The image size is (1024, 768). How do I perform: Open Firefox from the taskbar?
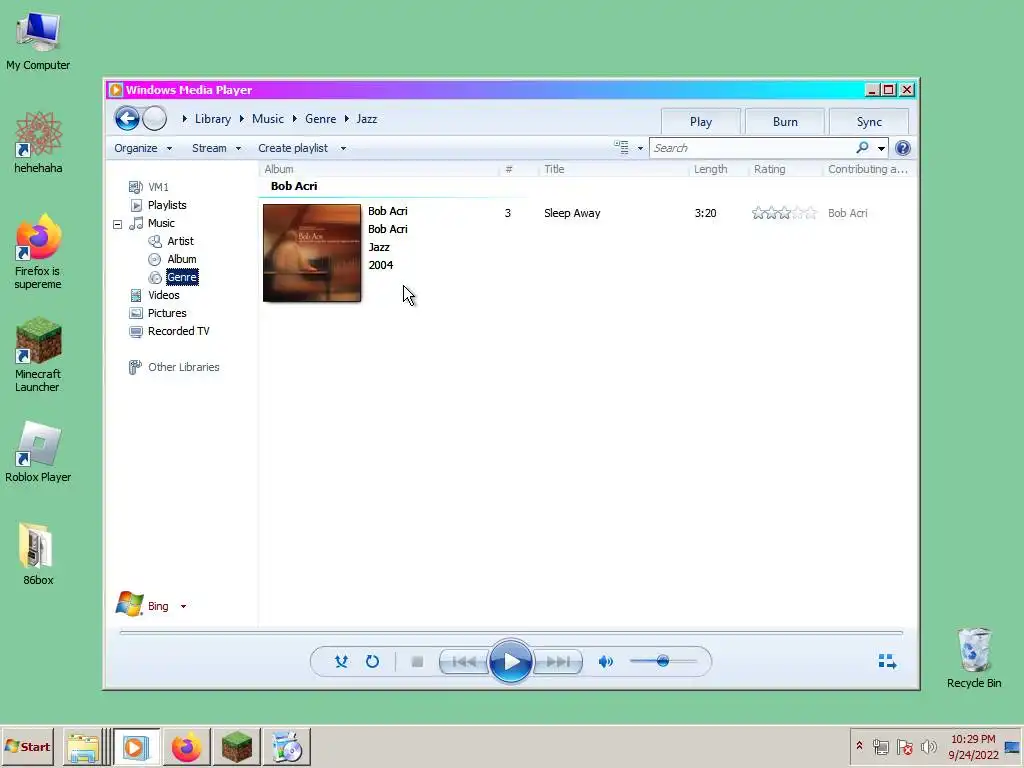(x=186, y=746)
